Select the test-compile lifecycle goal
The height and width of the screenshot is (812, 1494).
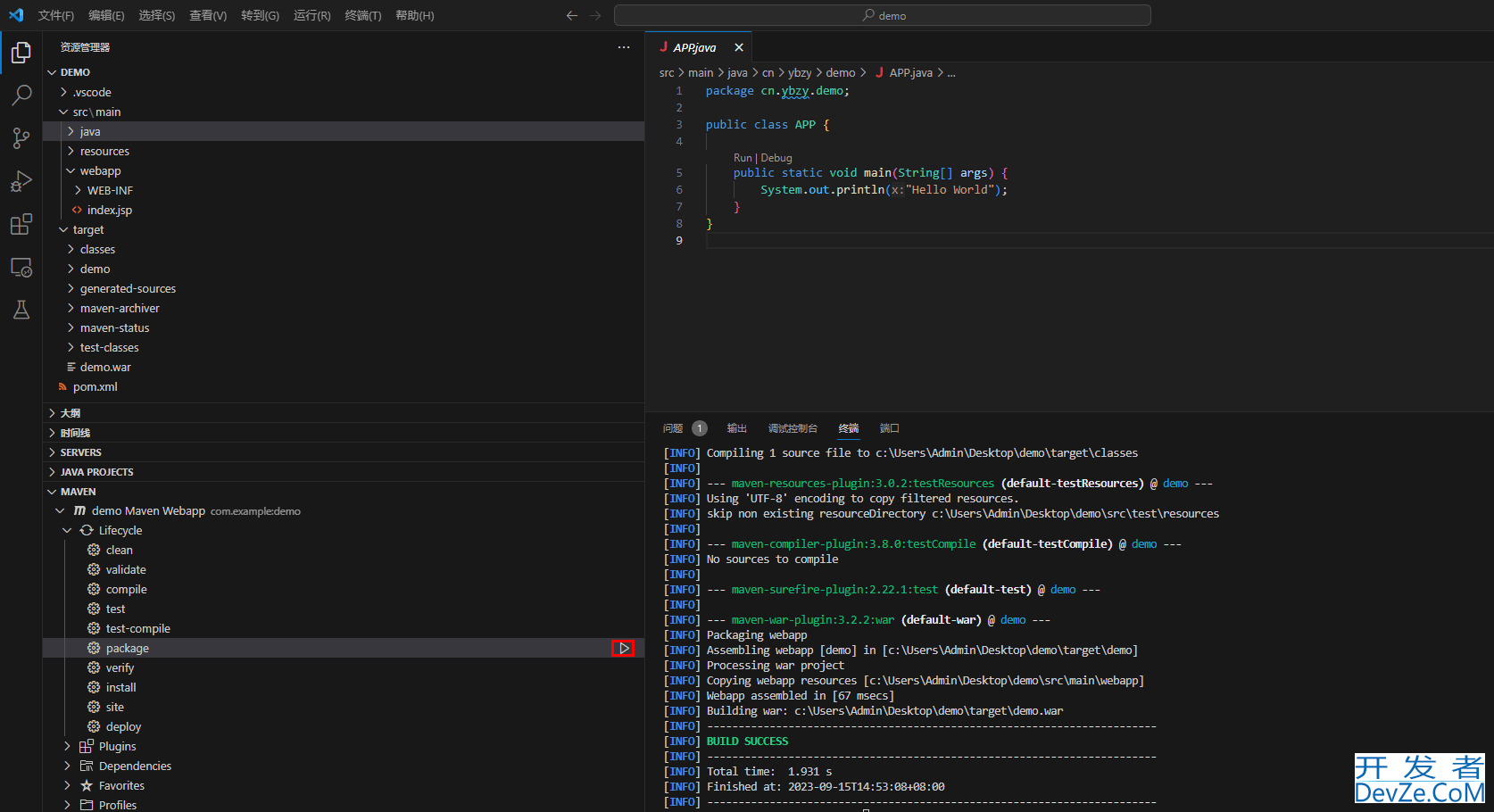pos(137,628)
